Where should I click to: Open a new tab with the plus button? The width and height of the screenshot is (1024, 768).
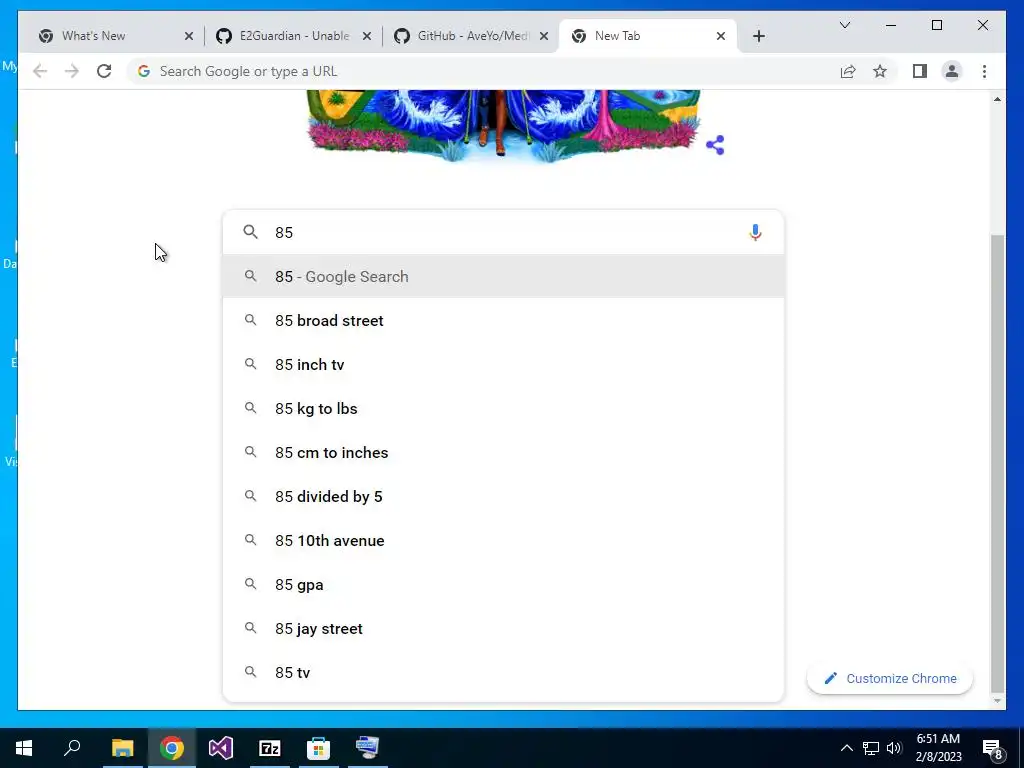coord(758,36)
